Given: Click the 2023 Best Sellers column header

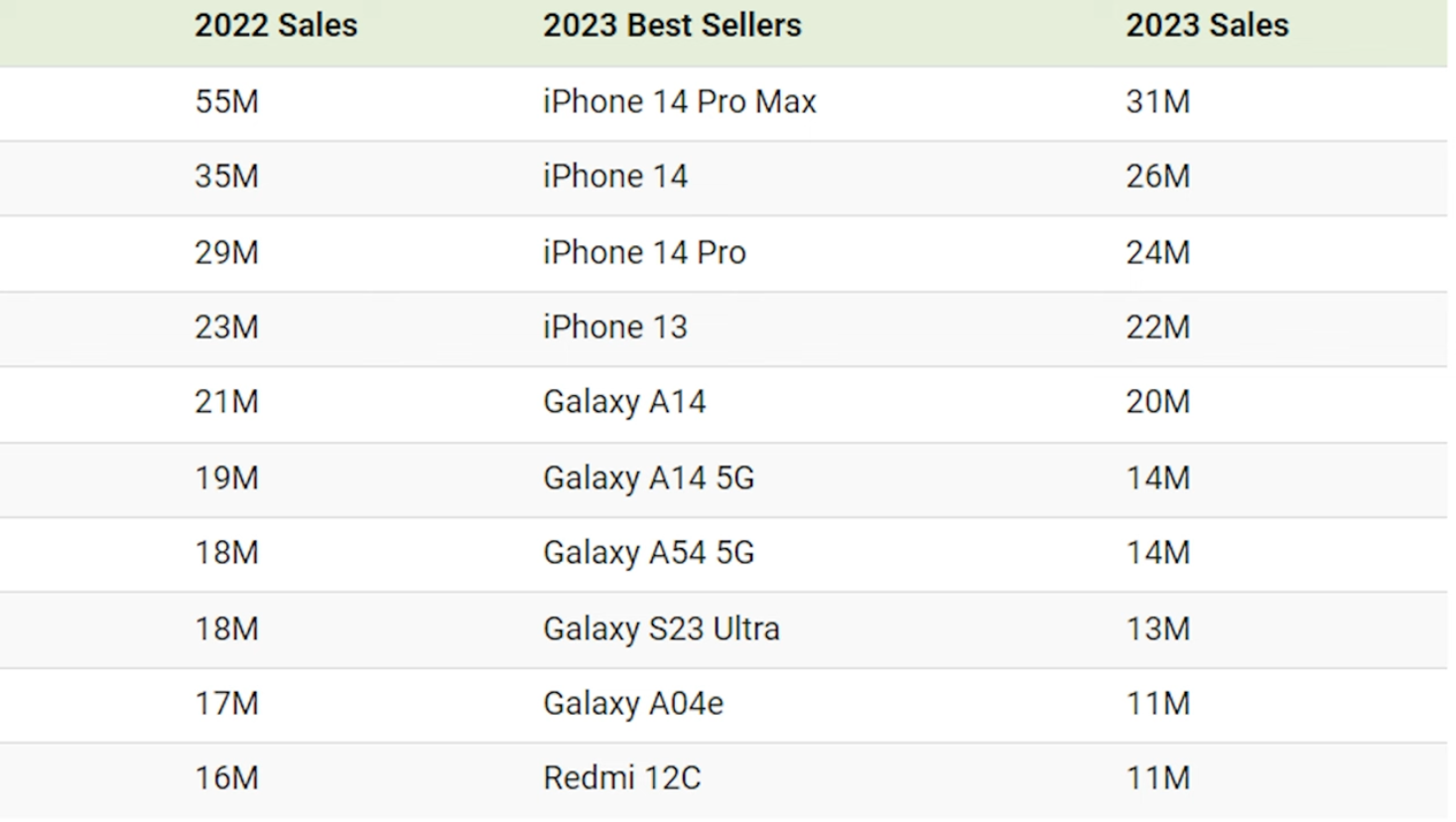Looking at the screenshot, I should click(x=672, y=25).
